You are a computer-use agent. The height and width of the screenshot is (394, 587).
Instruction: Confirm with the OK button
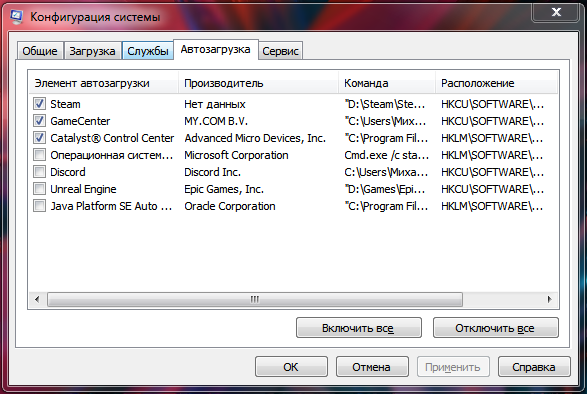click(x=291, y=367)
